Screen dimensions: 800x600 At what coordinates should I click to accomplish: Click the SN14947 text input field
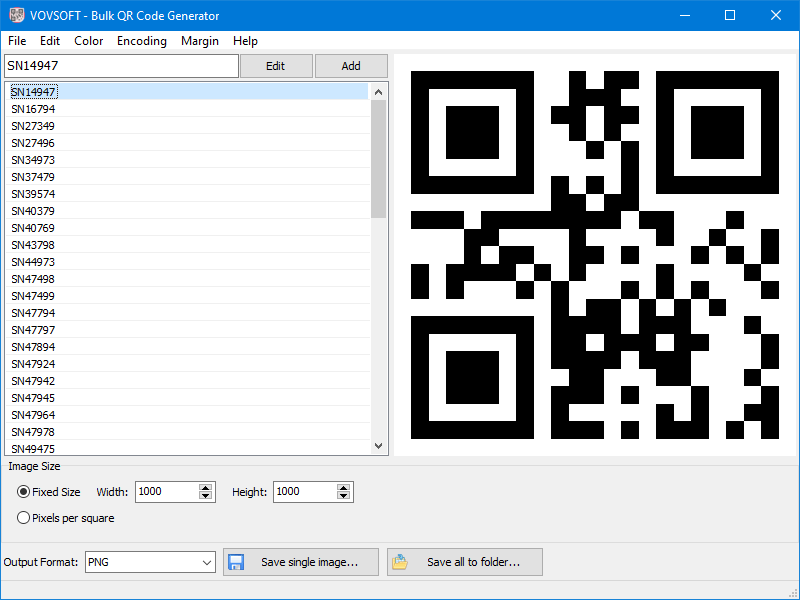click(120, 65)
